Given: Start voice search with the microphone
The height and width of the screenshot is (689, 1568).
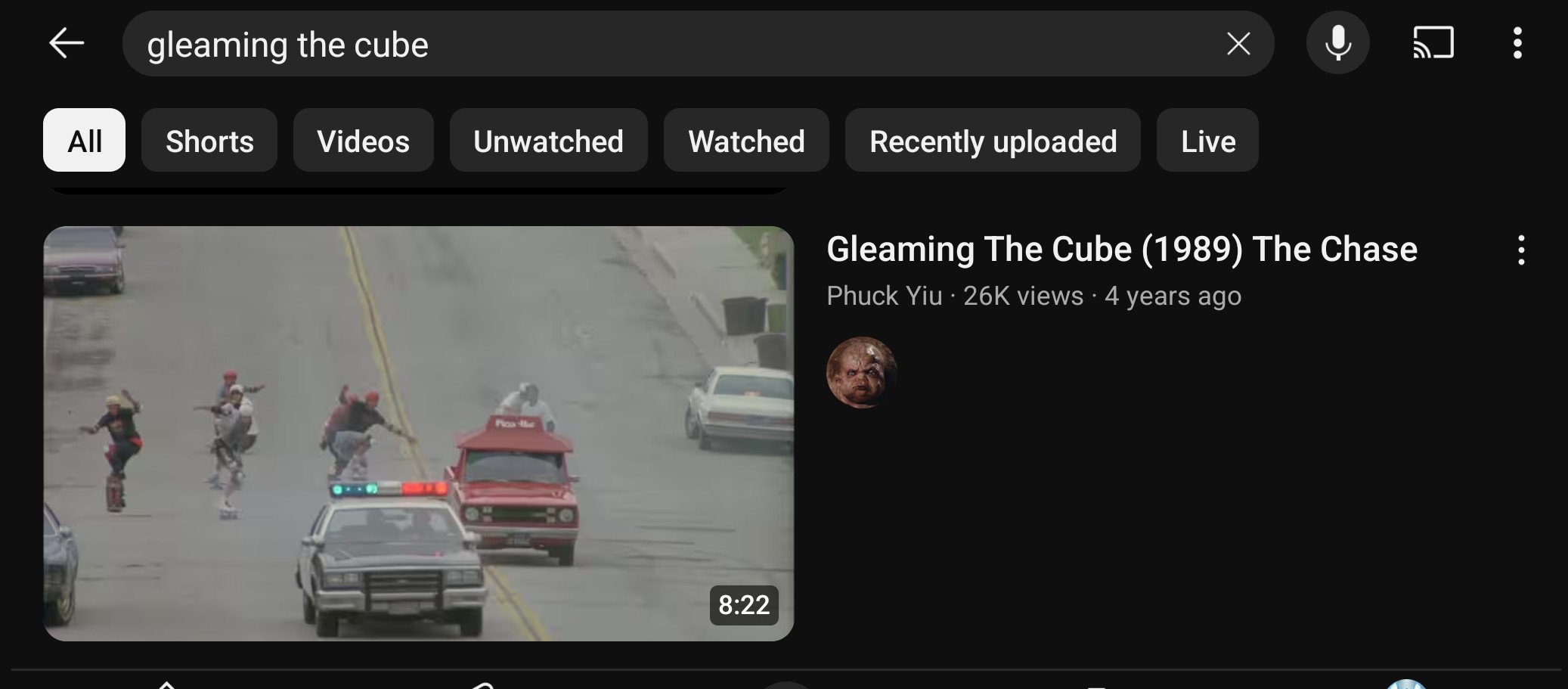Looking at the screenshot, I should coord(1337,43).
